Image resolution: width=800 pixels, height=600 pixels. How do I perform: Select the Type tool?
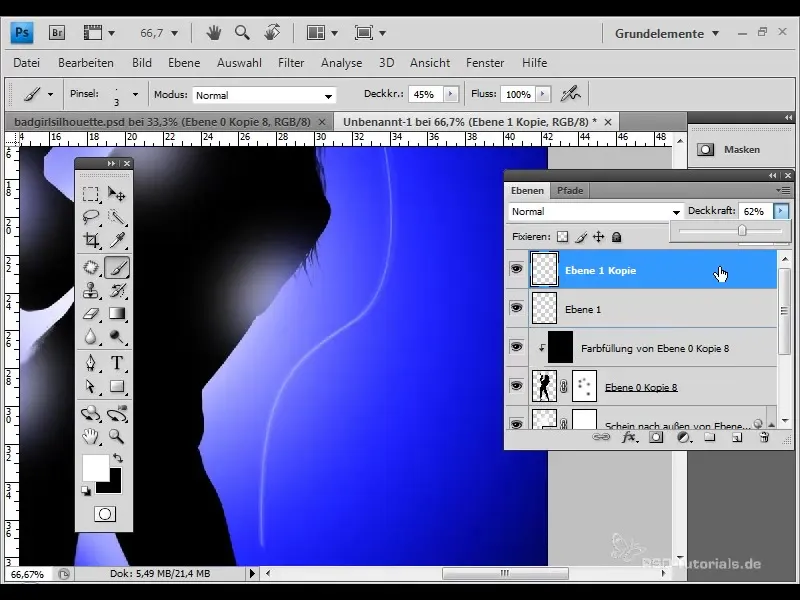(x=117, y=363)
